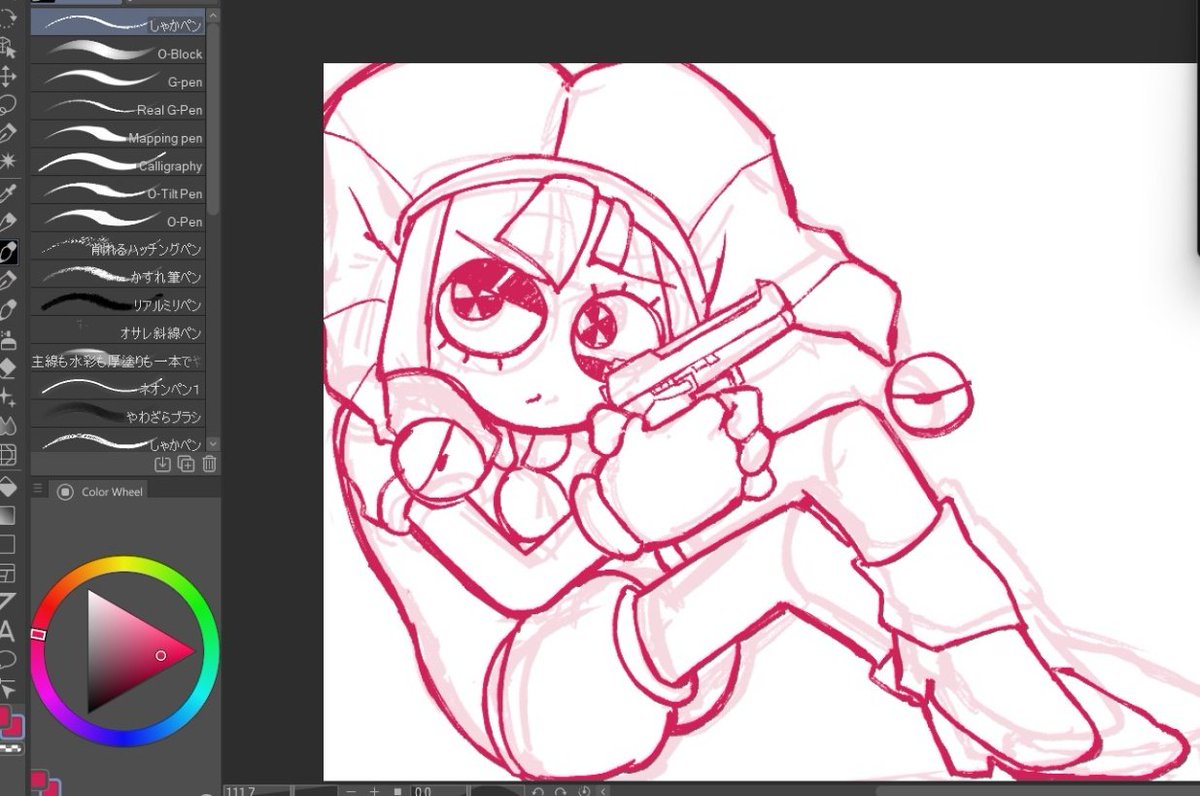Select the Correct line tool
The width and height of the screenshot is (1200, 796).
click(8, 688)
